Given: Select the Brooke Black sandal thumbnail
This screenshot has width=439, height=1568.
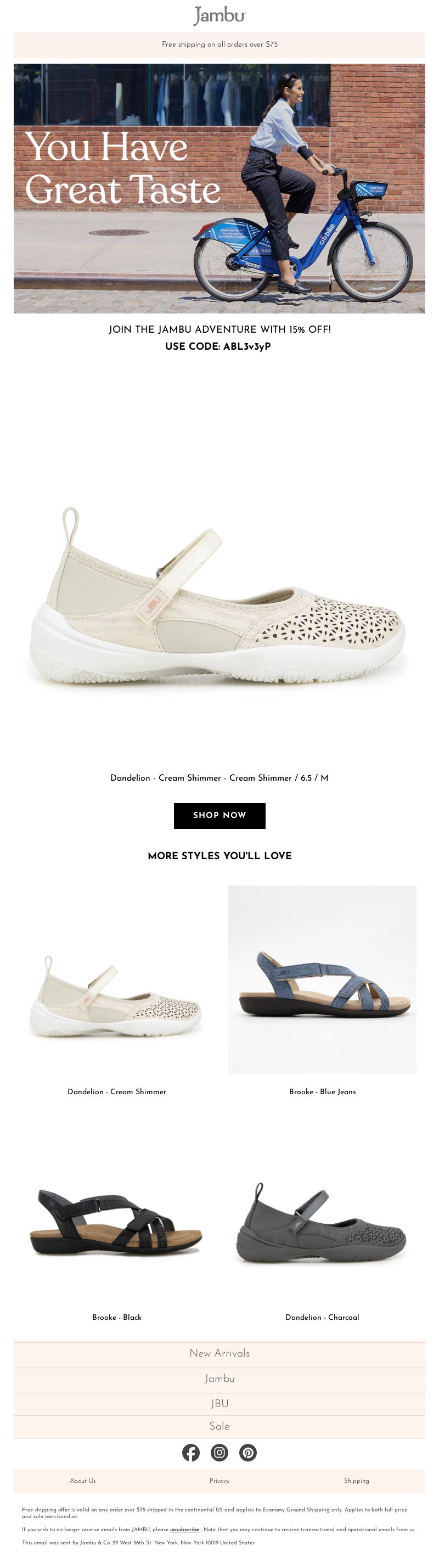Looking at the screenshot, I should [x=117, y=1221].
